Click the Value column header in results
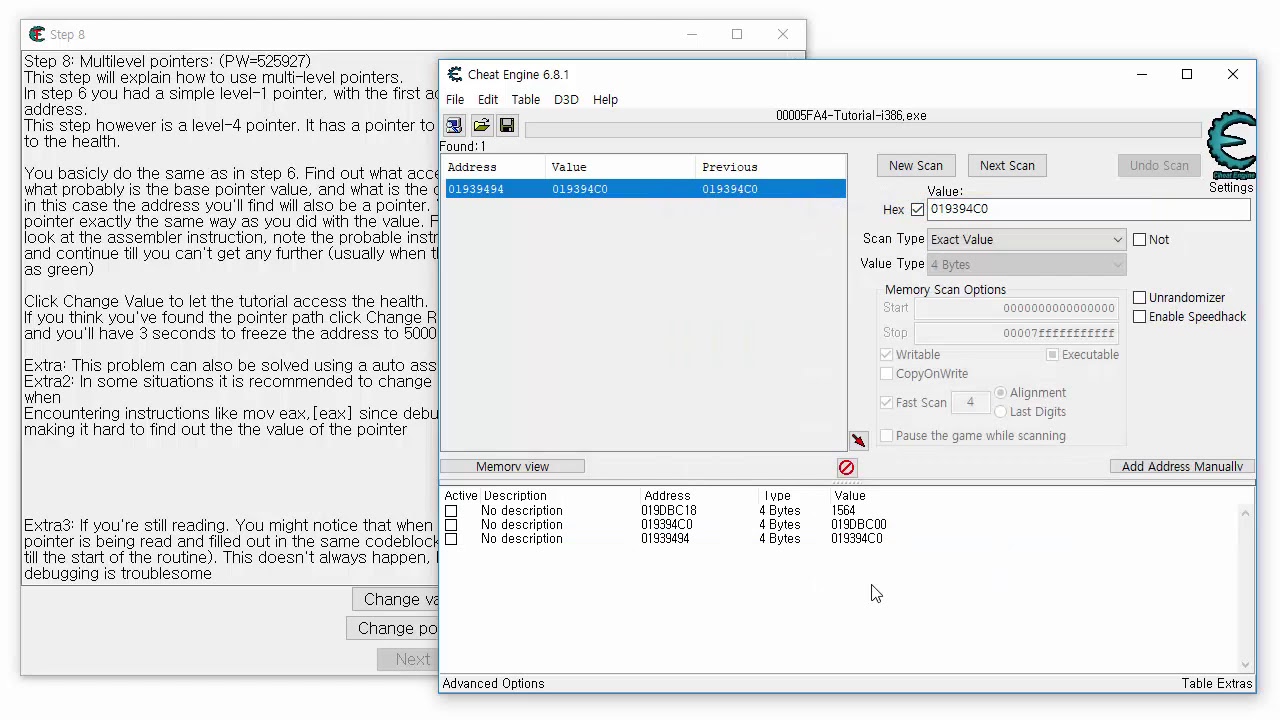The height and width of the screenshot is (720, 1280). coord(620,167)
